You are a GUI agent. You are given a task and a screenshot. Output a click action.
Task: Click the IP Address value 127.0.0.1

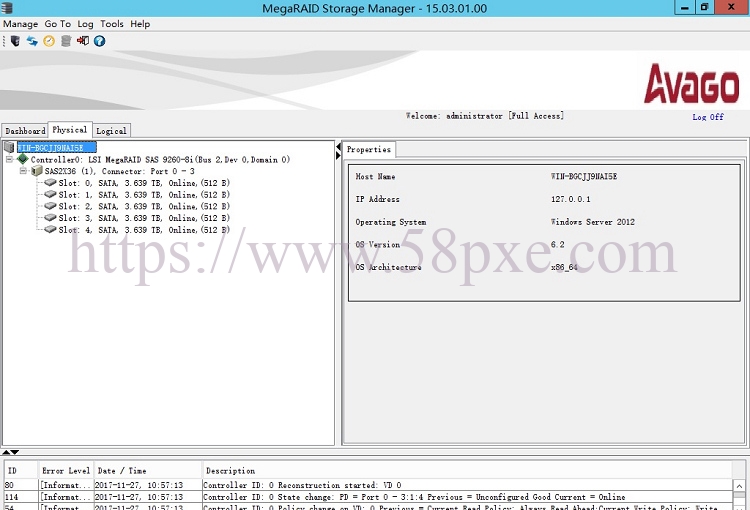pos(570,199)
